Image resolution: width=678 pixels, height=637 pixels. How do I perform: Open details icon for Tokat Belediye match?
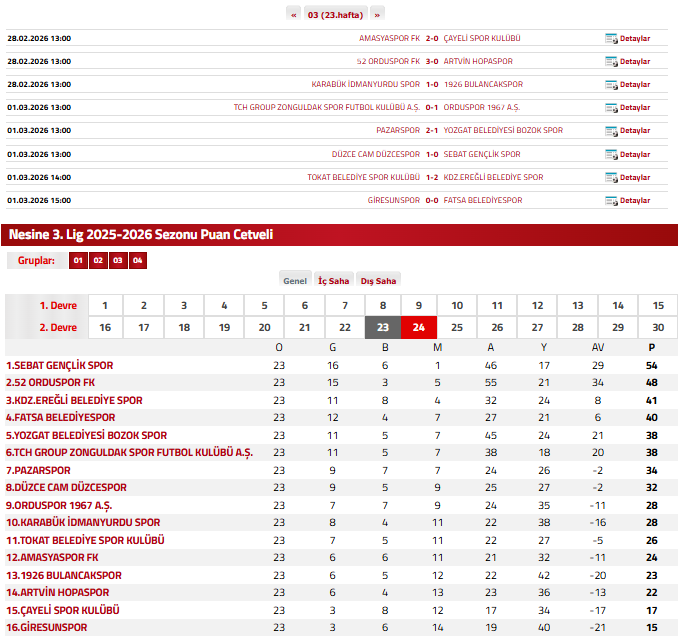click(611, 177)
